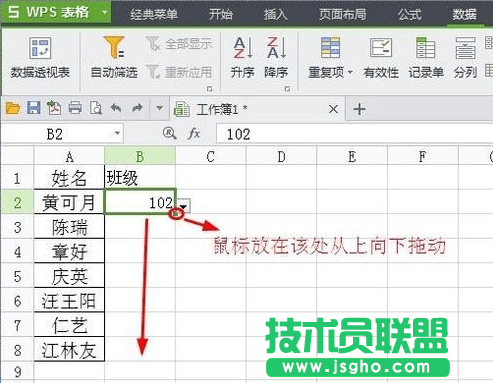Redo the last action

click(x=137, y=108)
